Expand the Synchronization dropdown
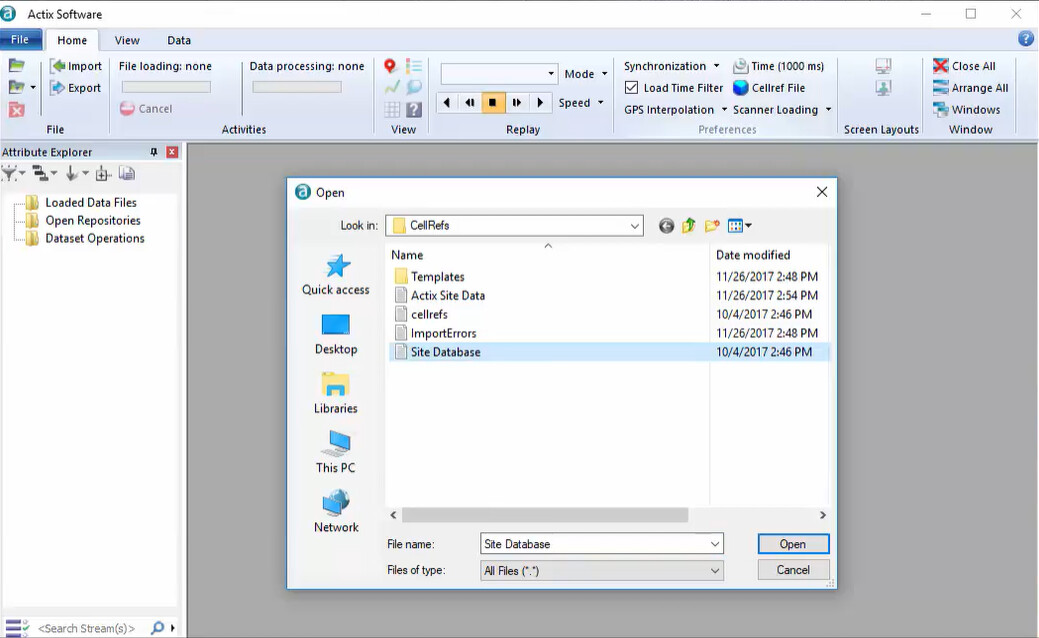 pos(715,65)
